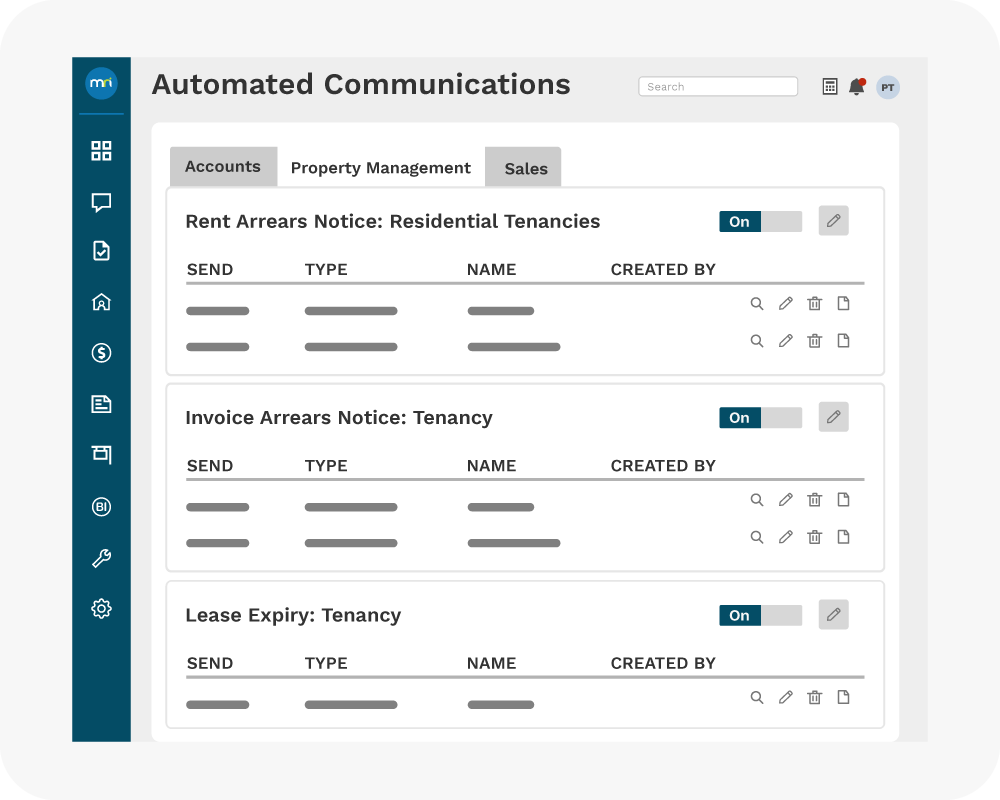Toggle Rent Arrears Notice On switch

[x=760, y=222]
